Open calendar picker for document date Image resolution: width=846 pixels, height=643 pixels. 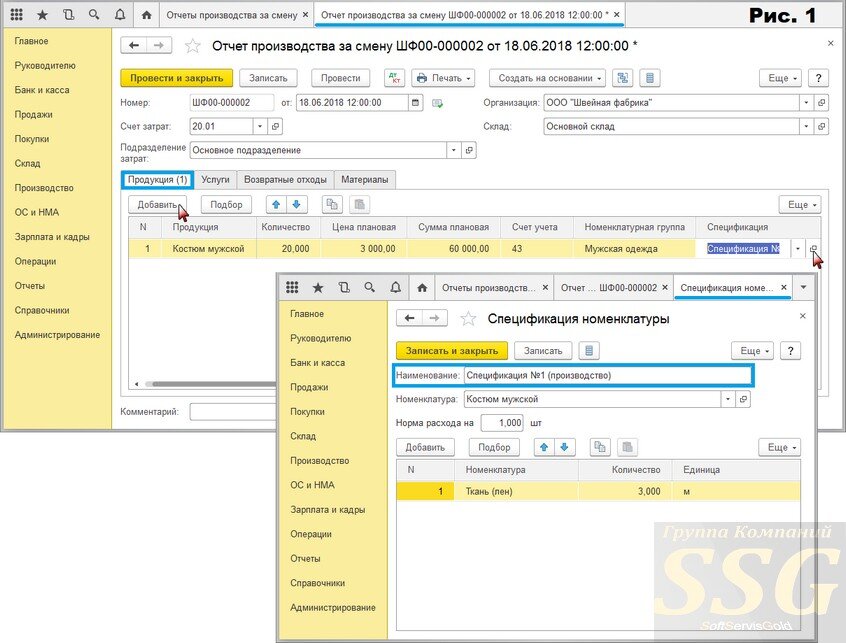(x=415, y=102)
